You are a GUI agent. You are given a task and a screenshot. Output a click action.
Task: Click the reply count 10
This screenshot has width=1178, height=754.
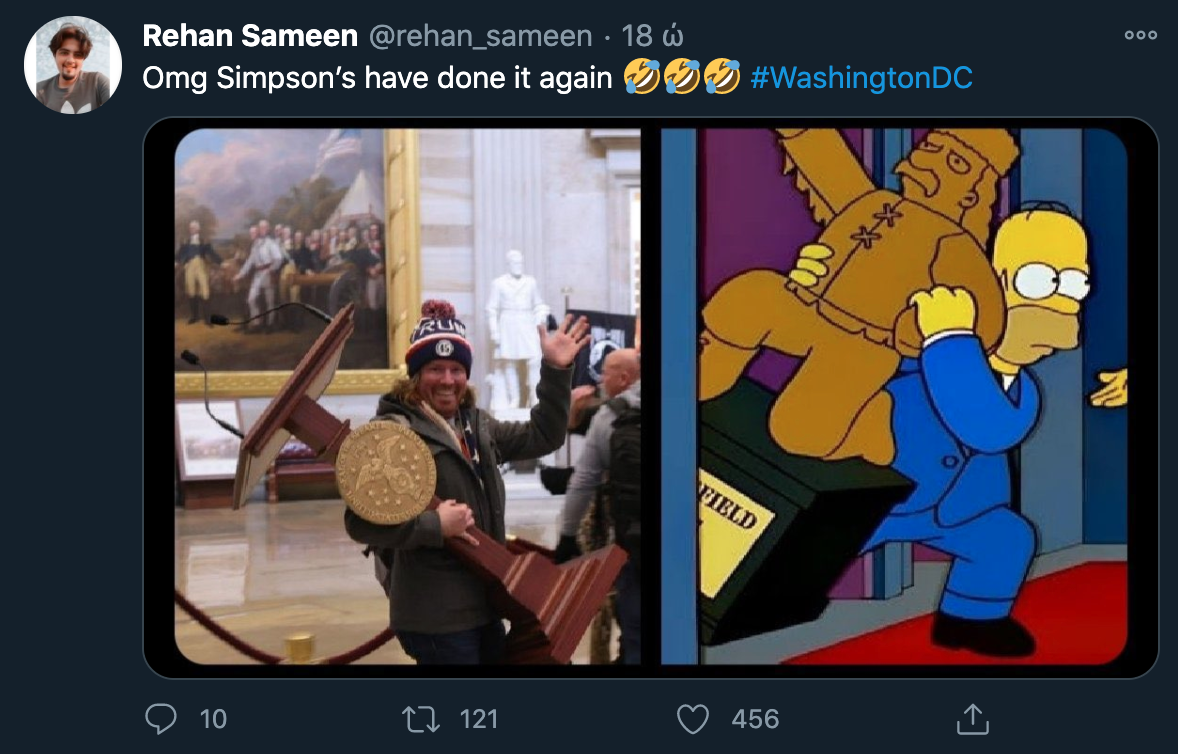tap(213, 718)
